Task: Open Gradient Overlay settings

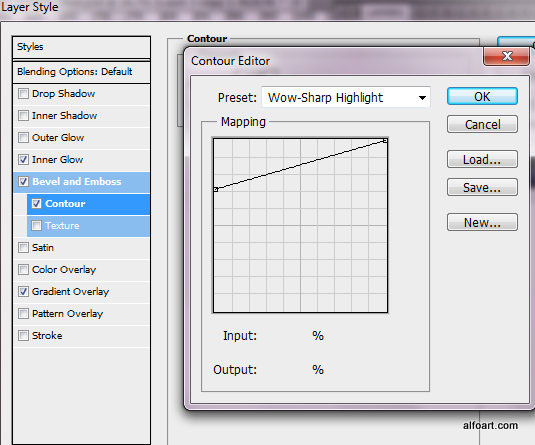Action: click(x=70, y=292)
